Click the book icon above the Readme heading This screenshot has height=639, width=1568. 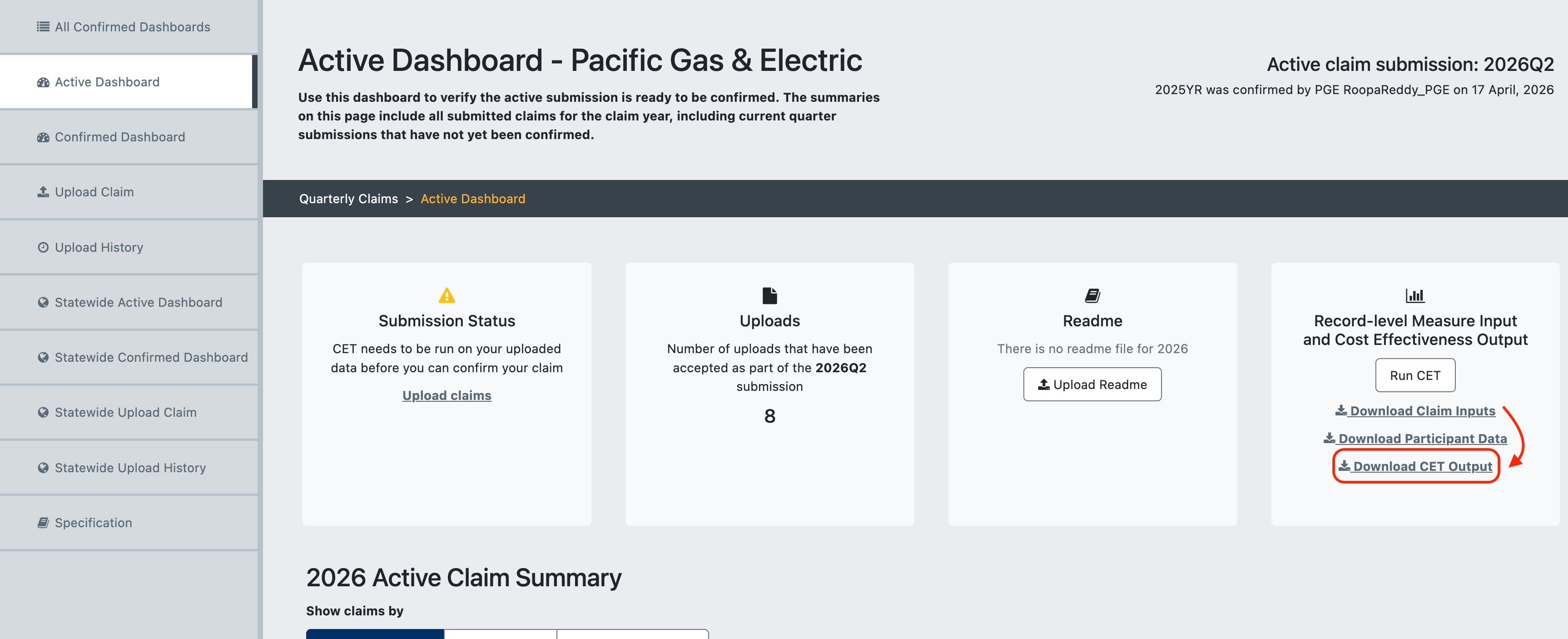click(x=1092, y=295)
